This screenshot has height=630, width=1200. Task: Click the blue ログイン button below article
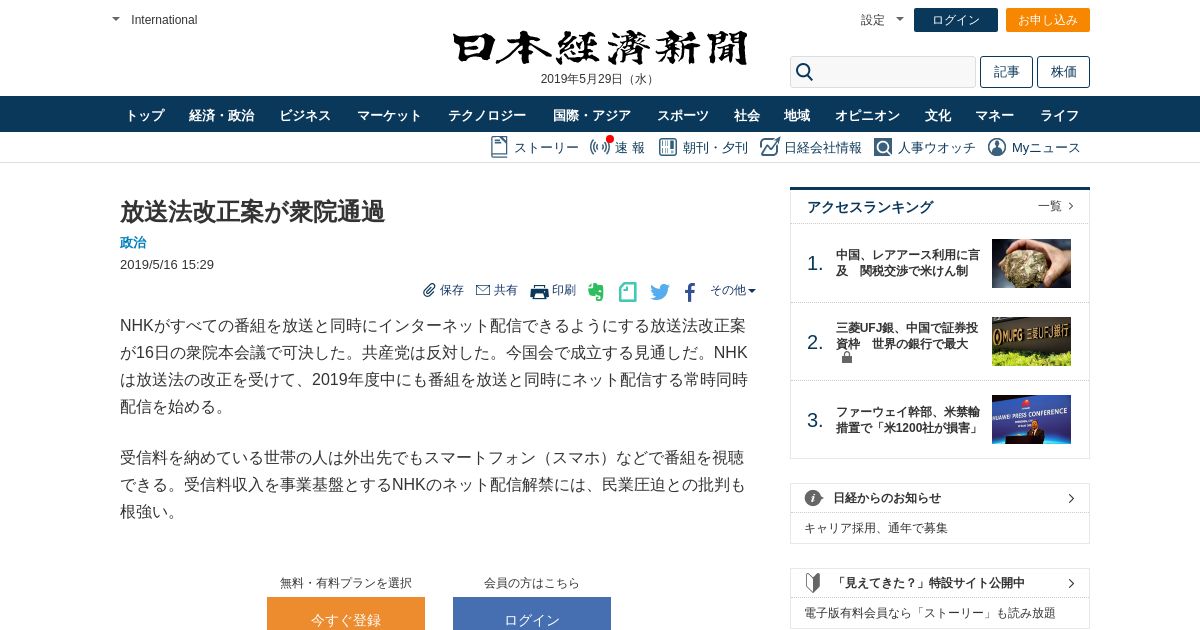[x=532, y=614]
